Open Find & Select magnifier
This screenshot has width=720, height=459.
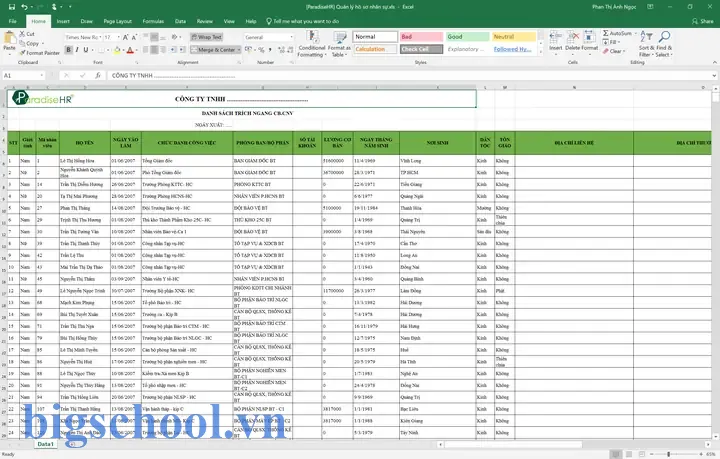664,44
